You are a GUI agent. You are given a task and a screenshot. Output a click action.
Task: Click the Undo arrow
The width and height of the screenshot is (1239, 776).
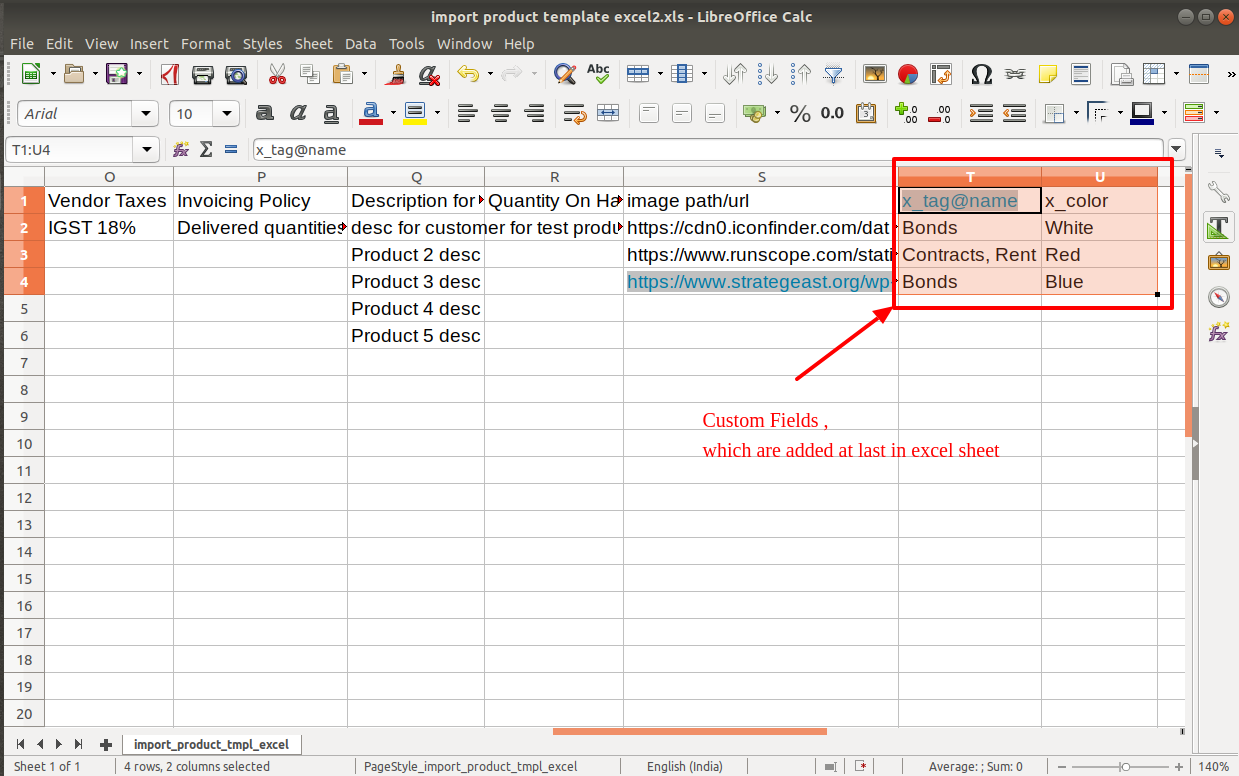(467, 74)
